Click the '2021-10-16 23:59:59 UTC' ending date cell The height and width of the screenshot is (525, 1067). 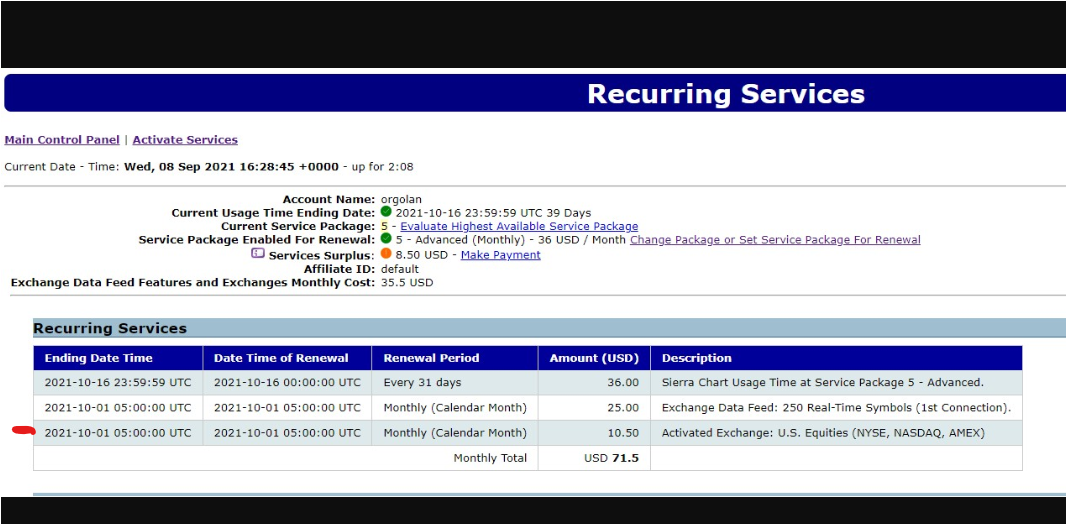(118, 383)
